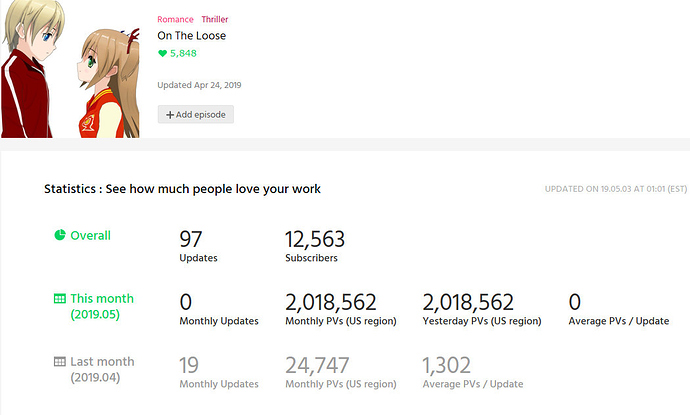Click the 12,563 Subscribers count

tap(315, 239)
